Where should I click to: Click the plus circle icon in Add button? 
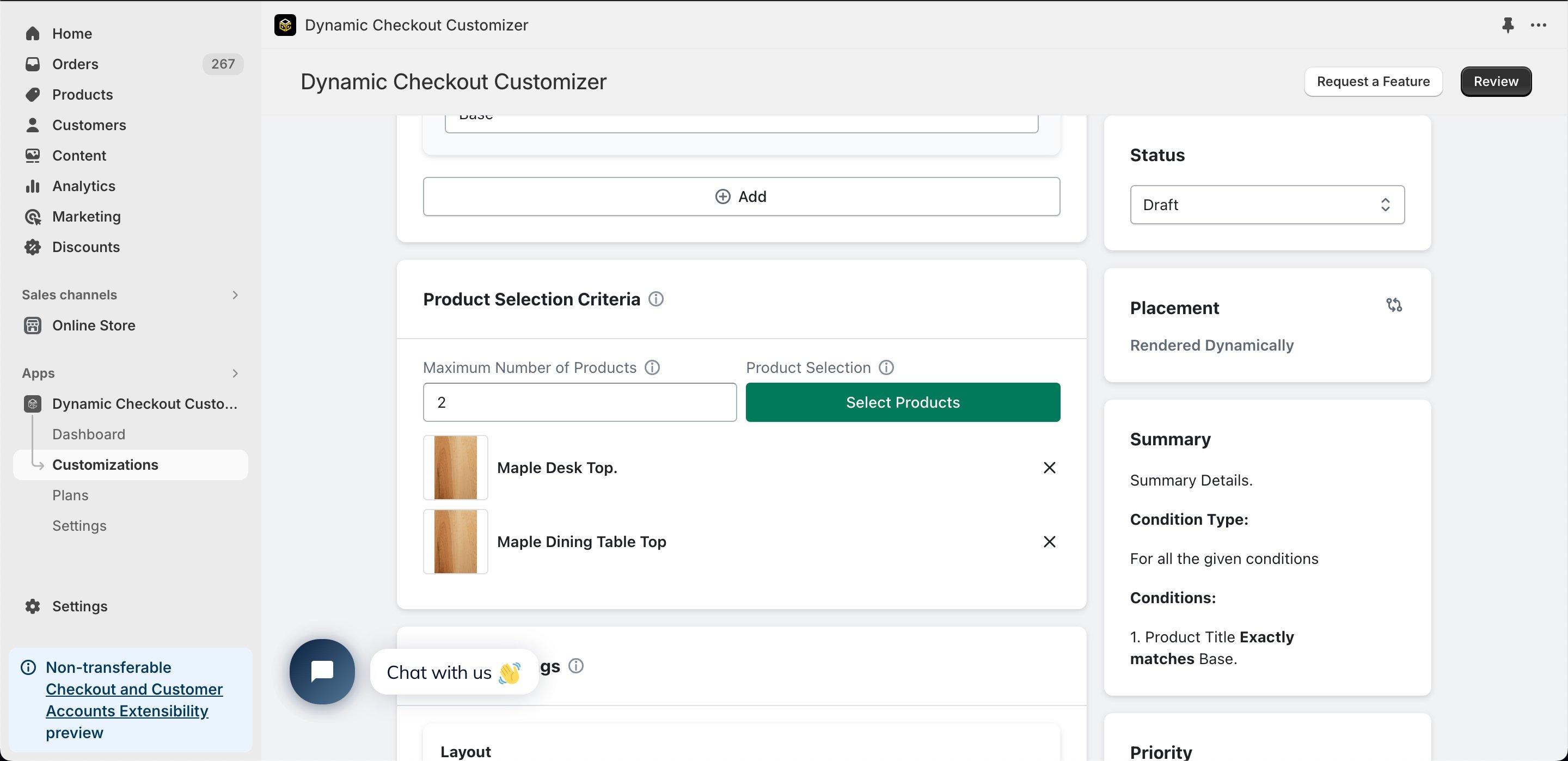tap(722, 196)
